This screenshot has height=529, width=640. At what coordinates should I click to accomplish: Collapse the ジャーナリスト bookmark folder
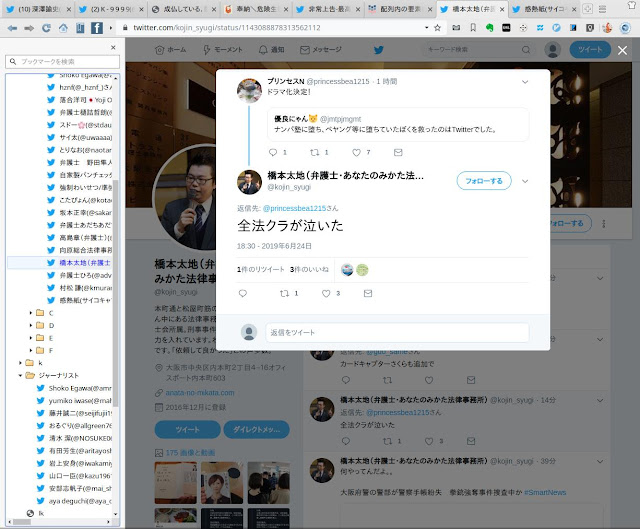tap(20, 376)
